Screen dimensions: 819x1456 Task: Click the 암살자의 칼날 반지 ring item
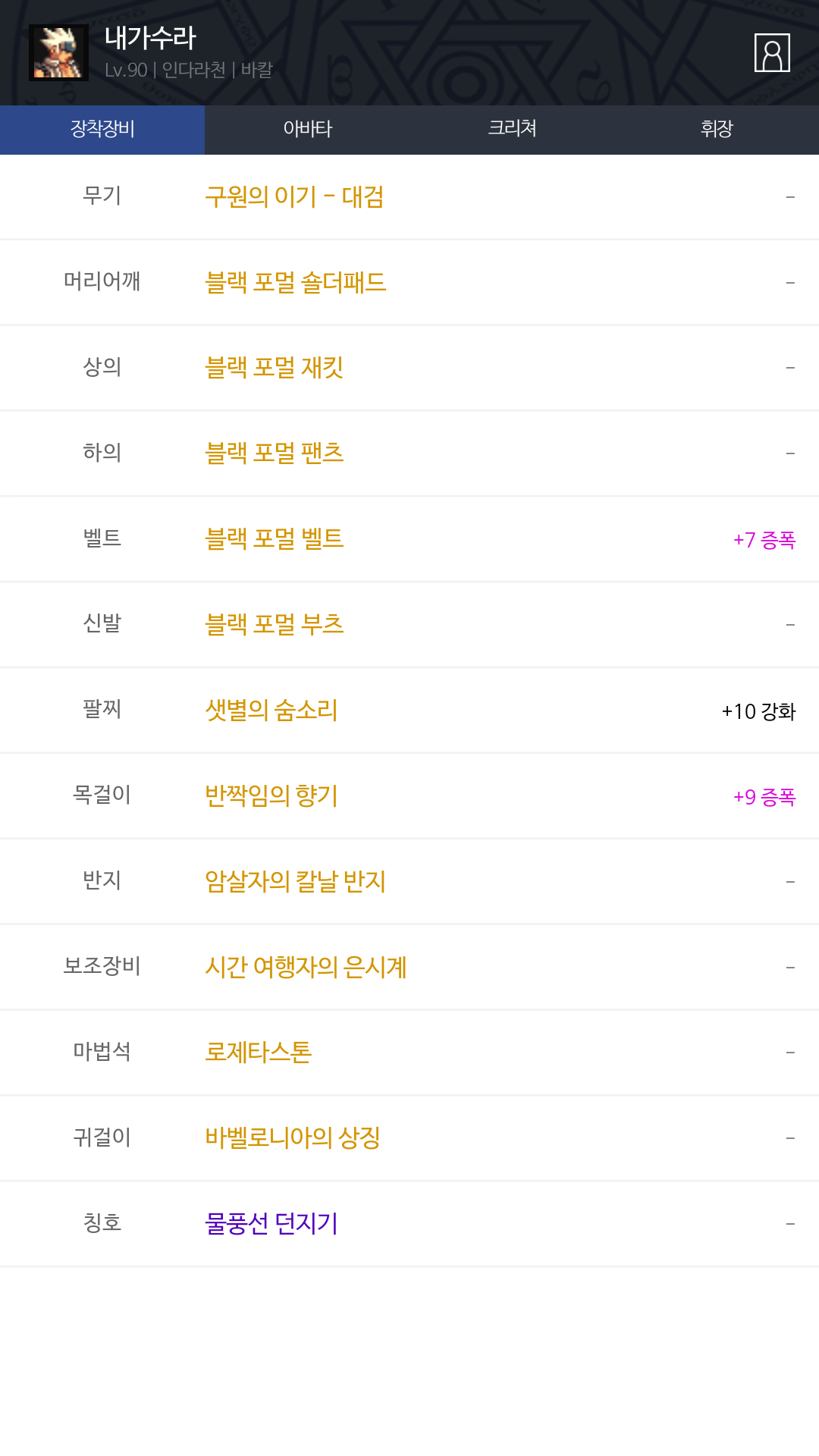coord(295,882)
